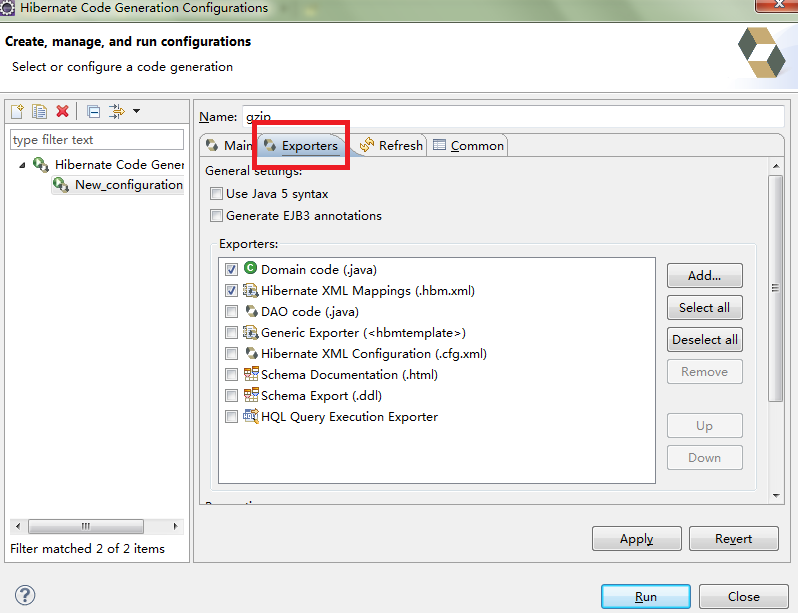Click the Generic Exporter row icon
This screenshot has width=798, height=613.
pos(250,332)
